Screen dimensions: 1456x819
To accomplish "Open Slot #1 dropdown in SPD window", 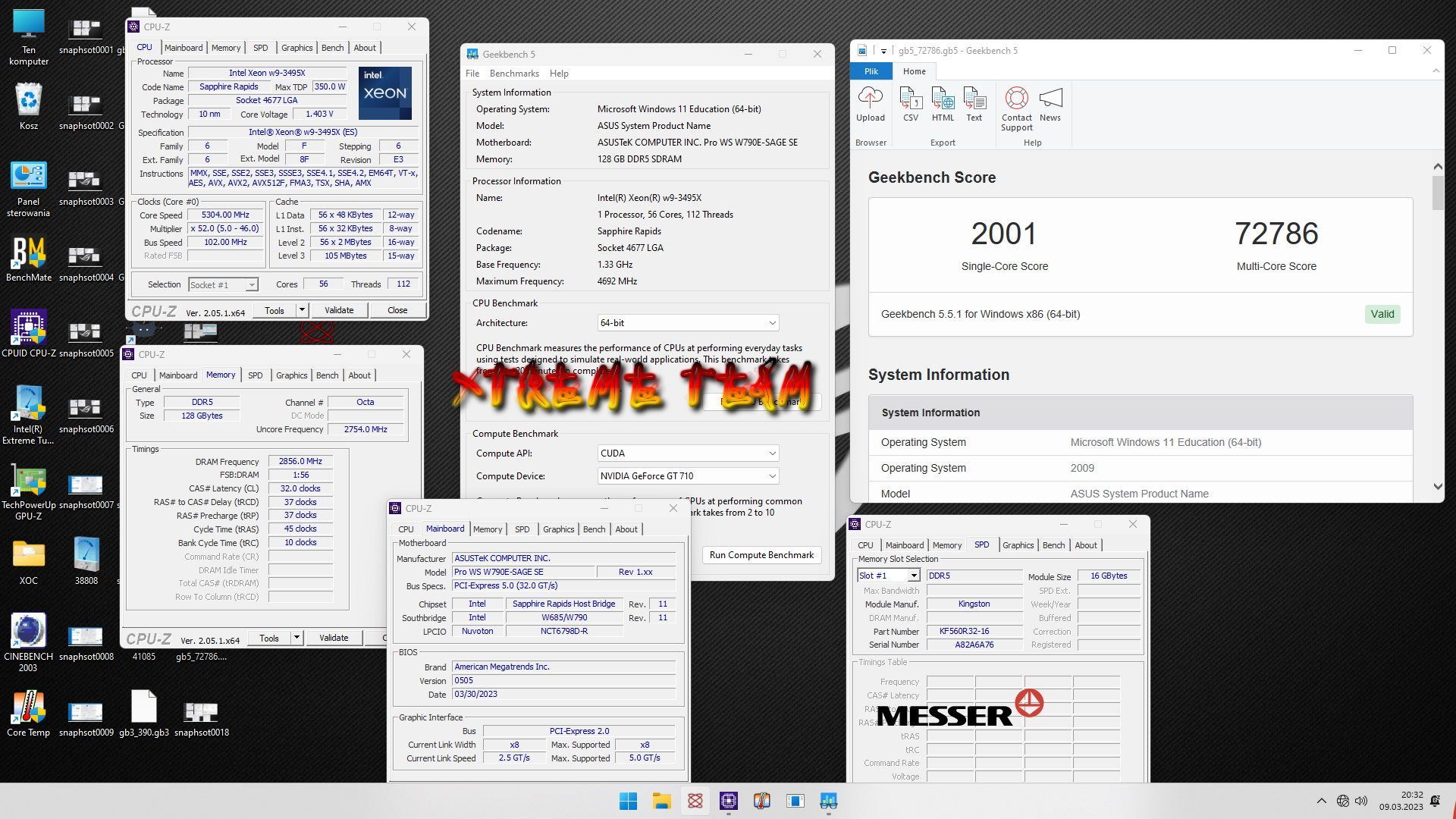I will [889, 576].
